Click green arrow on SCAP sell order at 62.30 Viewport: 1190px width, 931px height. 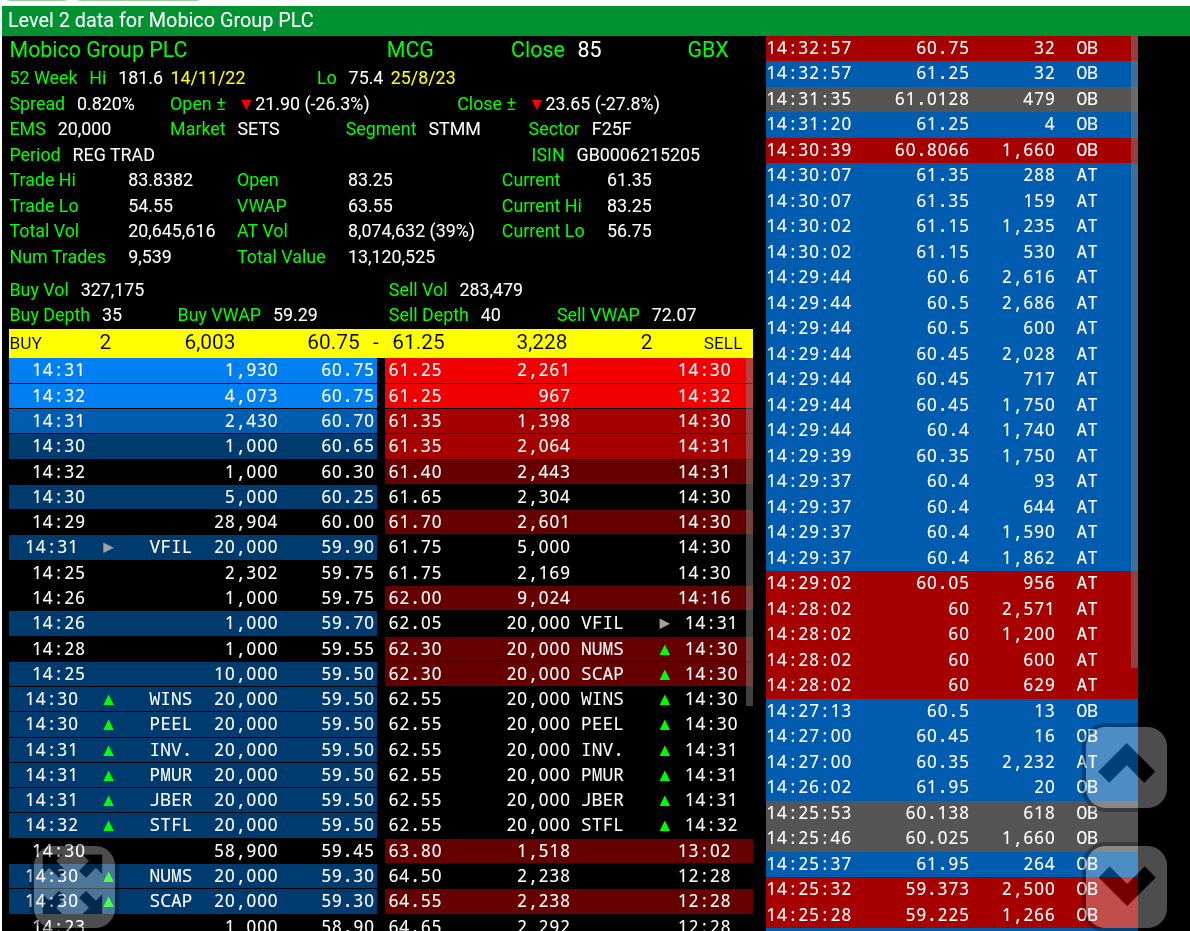pyautogui.click(x=665, y=675)
